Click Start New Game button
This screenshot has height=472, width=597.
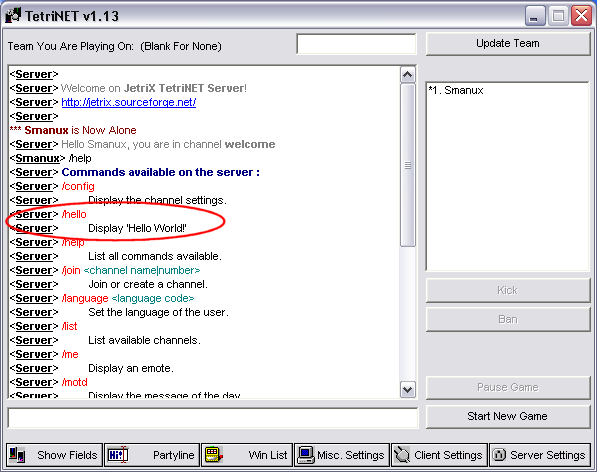click(508, 416)
